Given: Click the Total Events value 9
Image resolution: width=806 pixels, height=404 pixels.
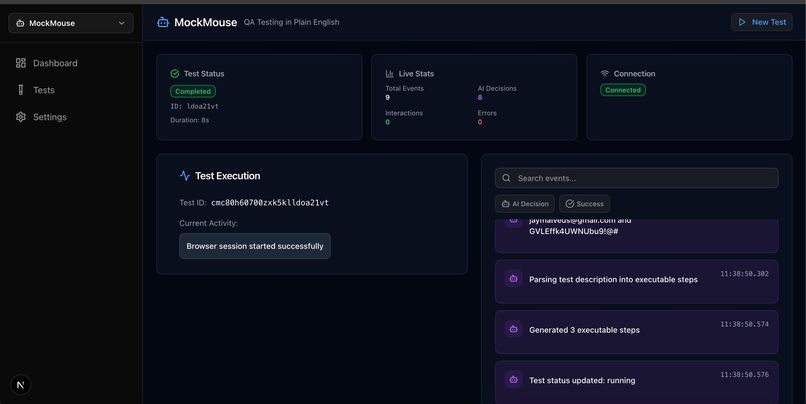Looking at the screenshot, I should tap(388, 97).
